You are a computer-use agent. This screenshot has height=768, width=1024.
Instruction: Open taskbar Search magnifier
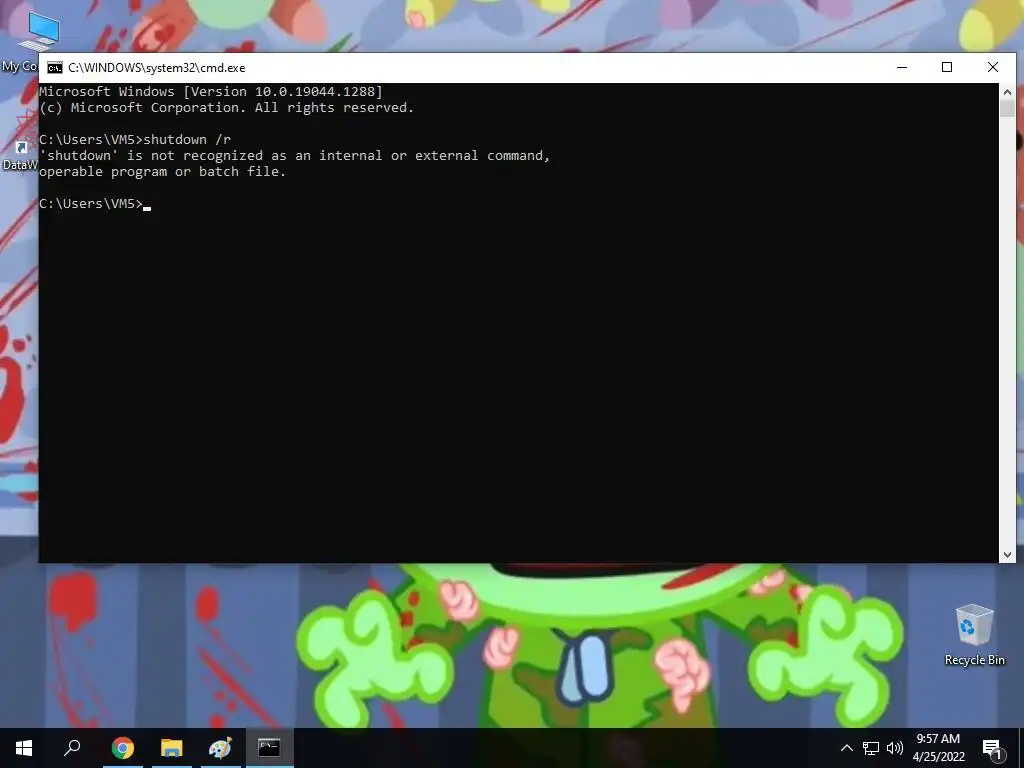72,748
